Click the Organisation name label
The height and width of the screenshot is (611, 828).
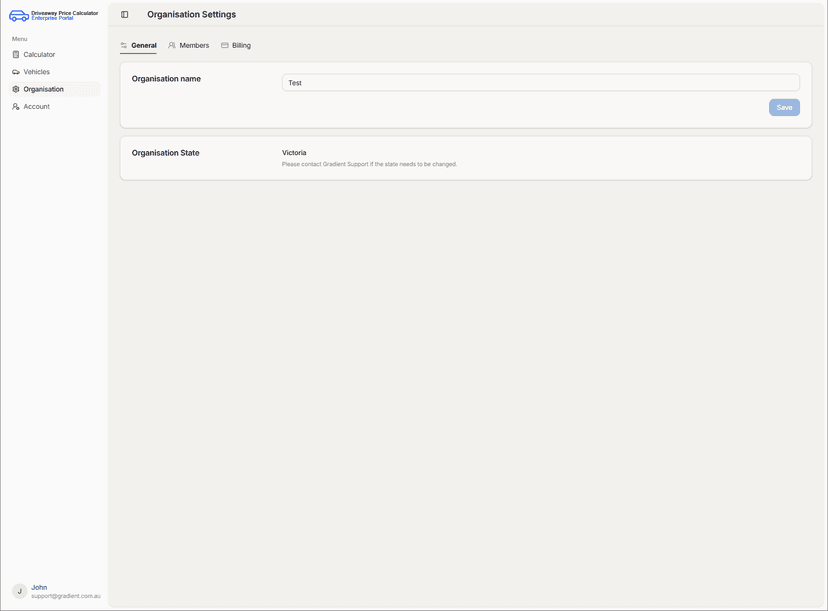[166, 79]
